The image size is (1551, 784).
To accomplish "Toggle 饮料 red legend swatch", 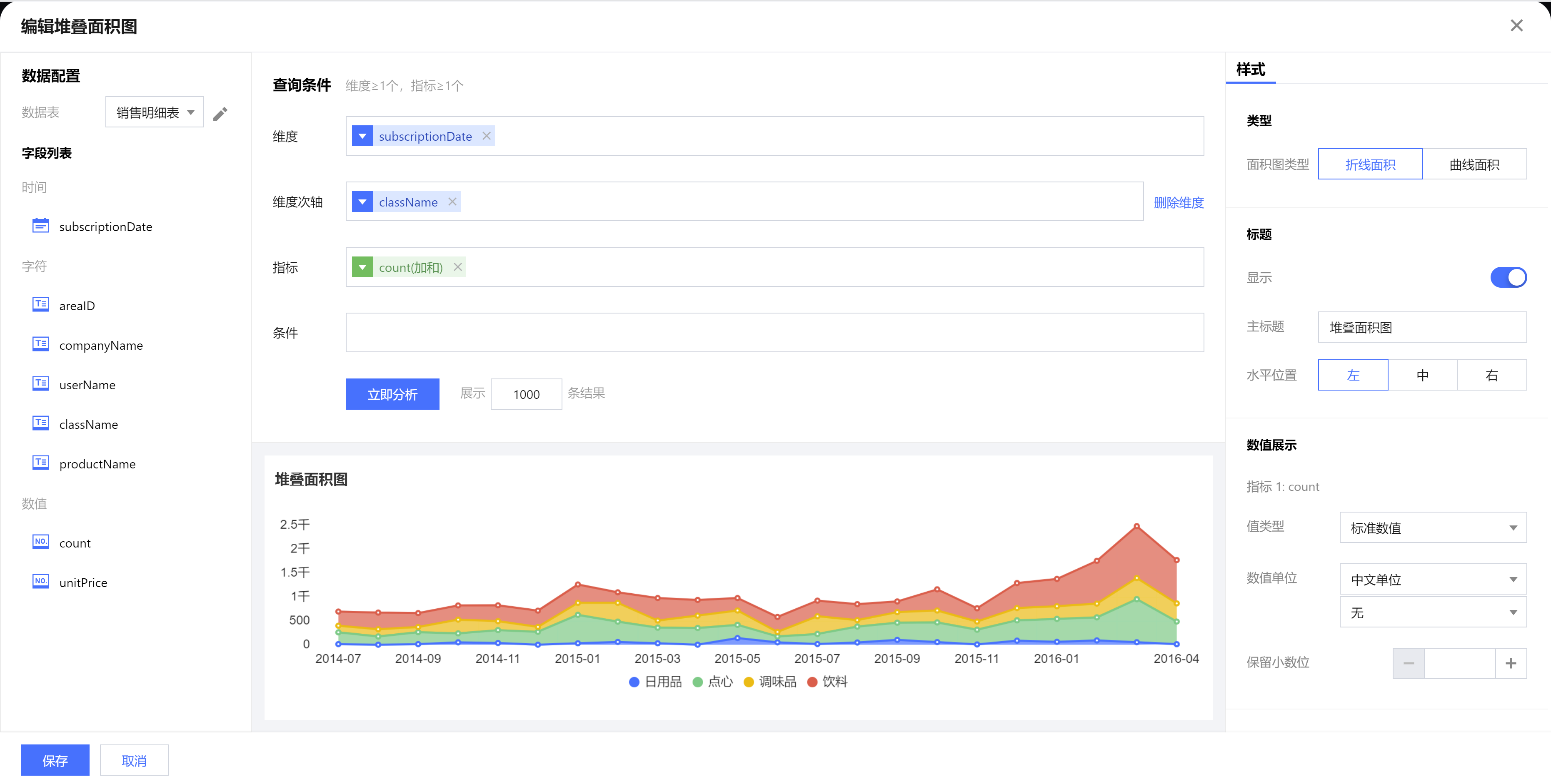I will 812,682.
